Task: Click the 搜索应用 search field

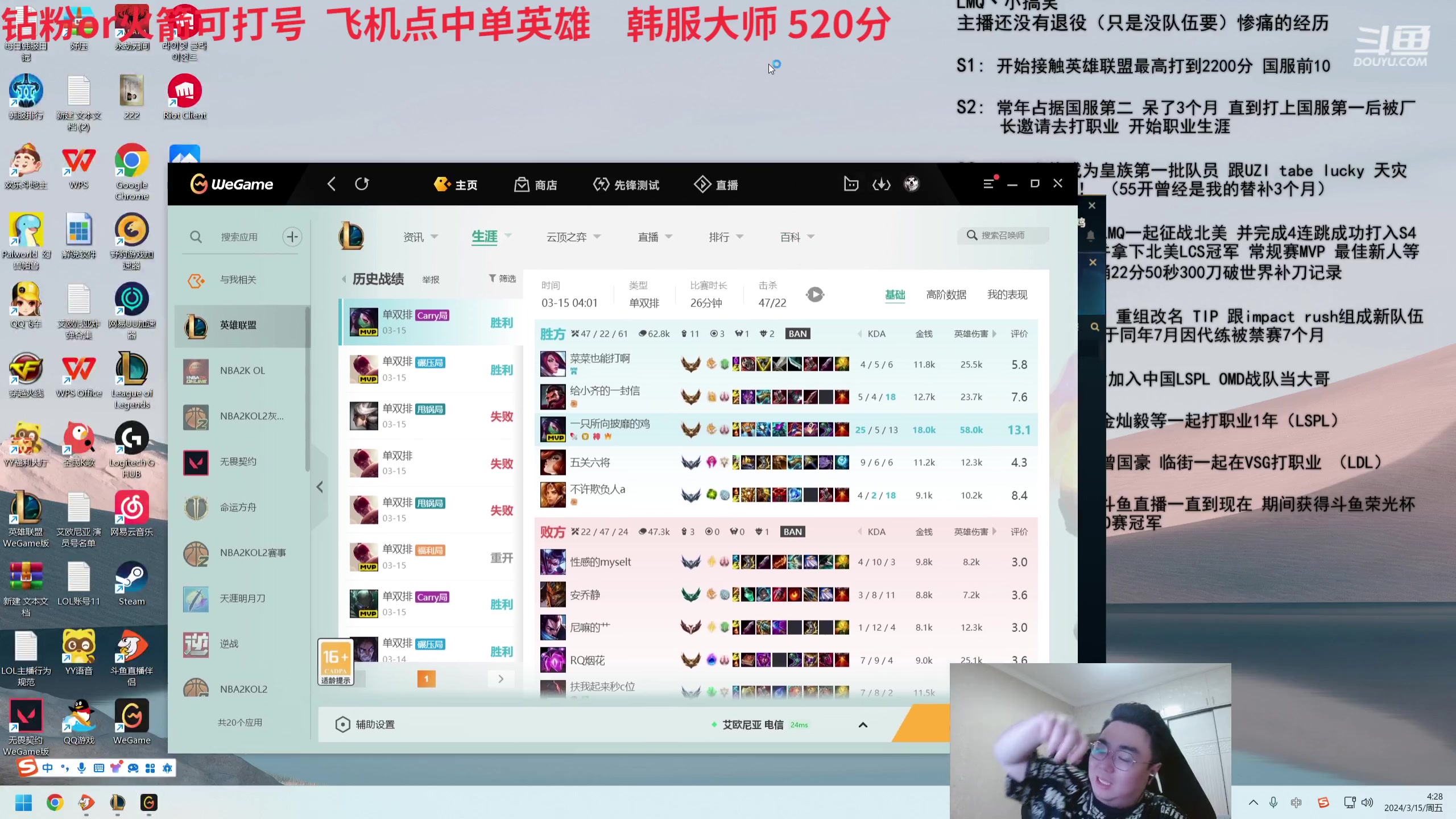Action: [239, 237]
